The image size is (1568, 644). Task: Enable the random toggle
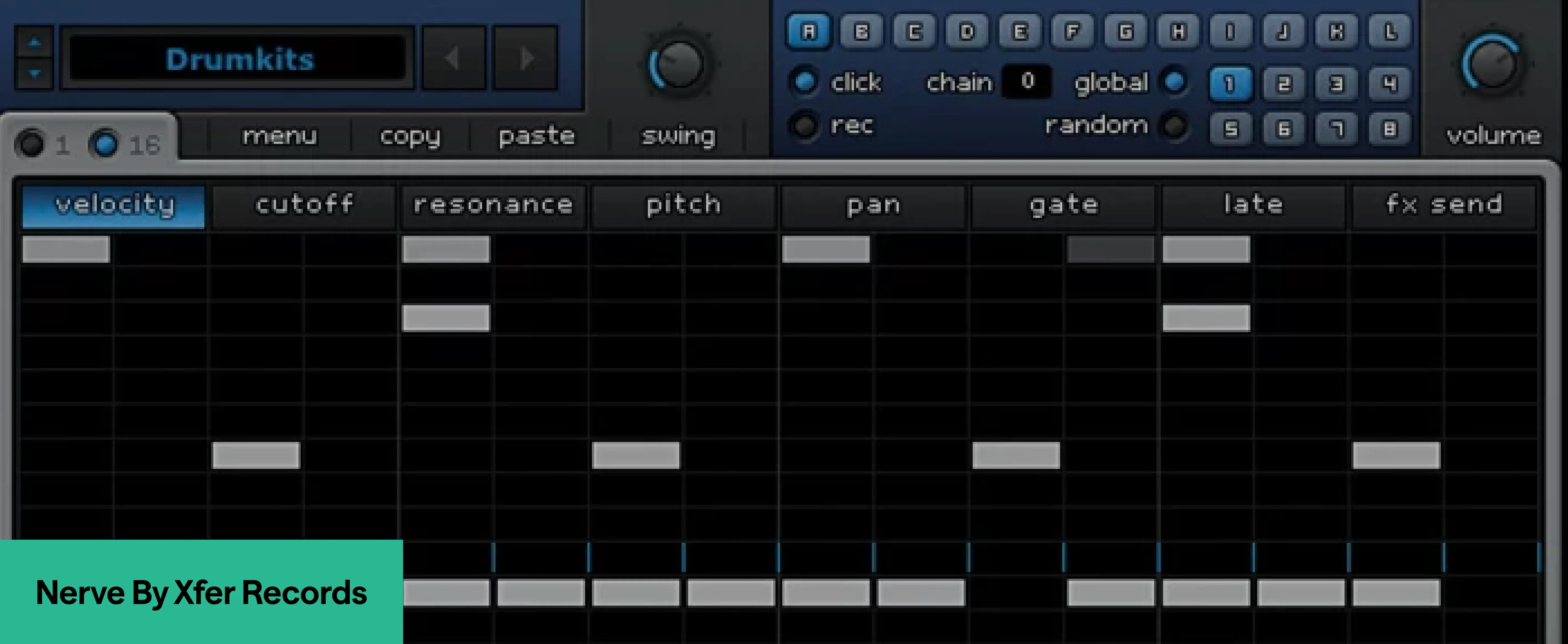tap(1175, 126)
